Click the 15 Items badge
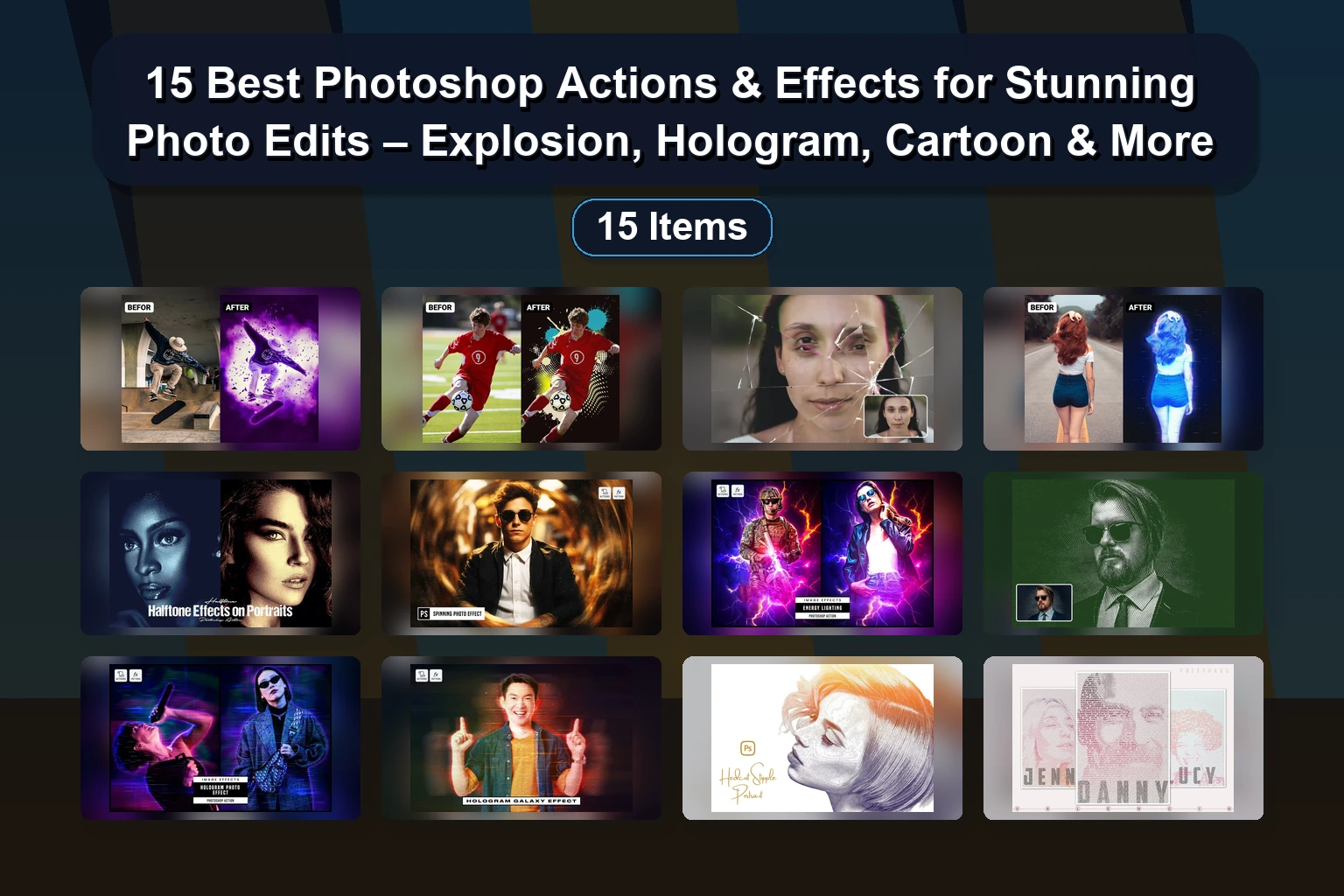The height and width of the screenshot is (896, 1344). pos(672,227)
